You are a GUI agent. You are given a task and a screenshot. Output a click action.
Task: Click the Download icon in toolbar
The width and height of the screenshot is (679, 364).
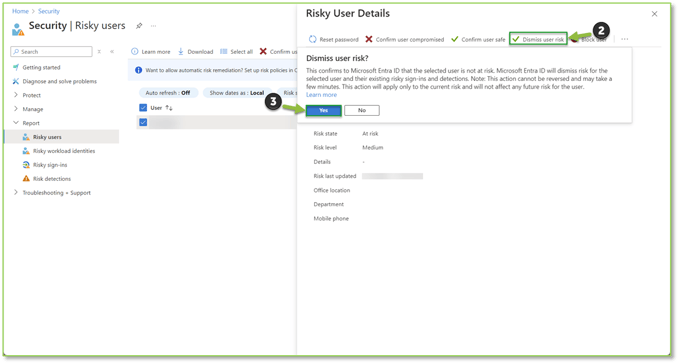tap(181, 52)
